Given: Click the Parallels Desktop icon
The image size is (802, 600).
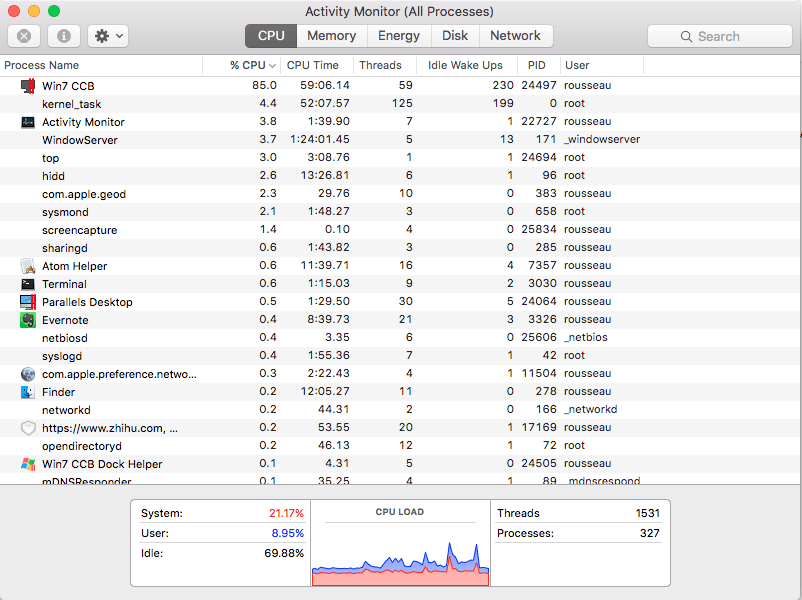Looking at the screenshot, I should coord(28,302).
